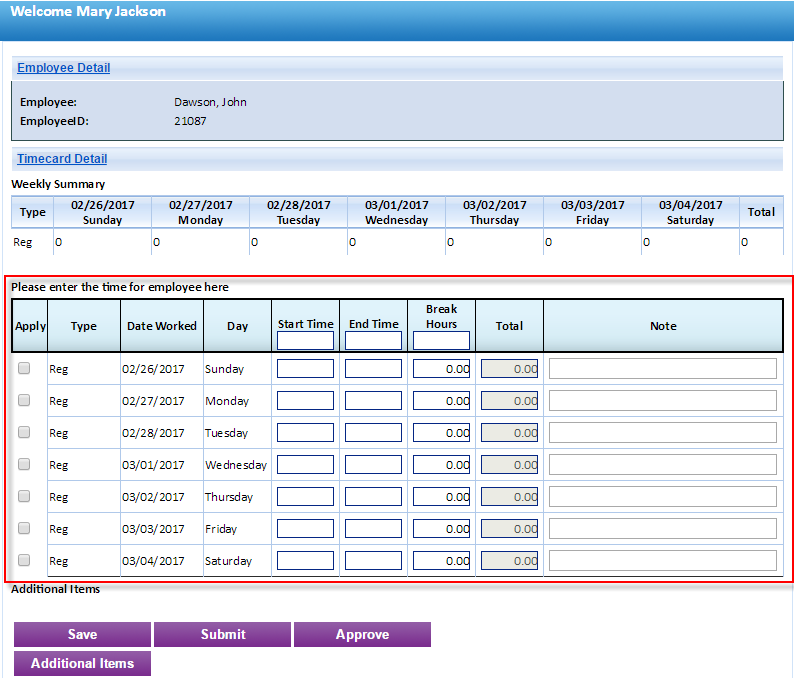
Task: Click the employee name 'Dawson, John'
Action: point(210,102)
